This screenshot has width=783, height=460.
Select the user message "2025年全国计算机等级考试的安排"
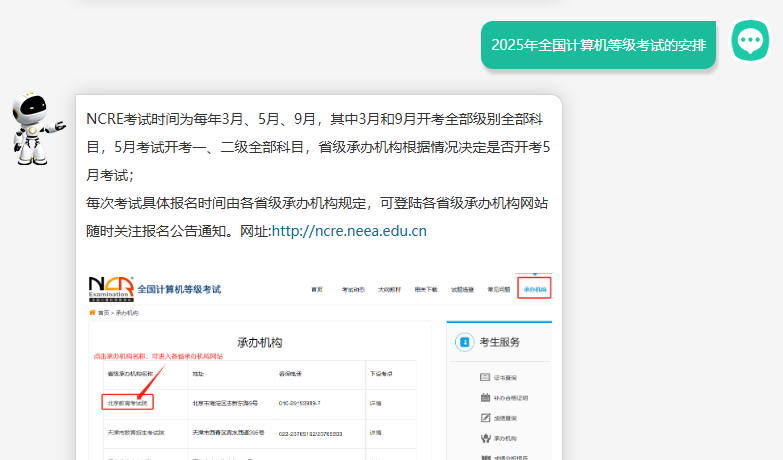point(598,45)
